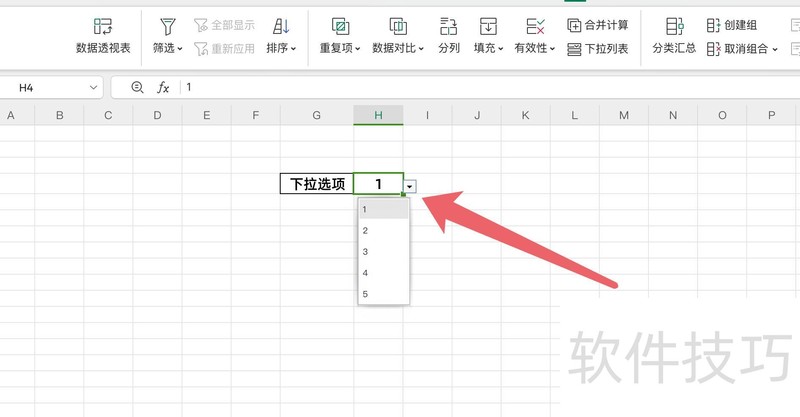Click the 筛选 filter funnel icon
Screen dimensions: 800x417
point(167,26)
